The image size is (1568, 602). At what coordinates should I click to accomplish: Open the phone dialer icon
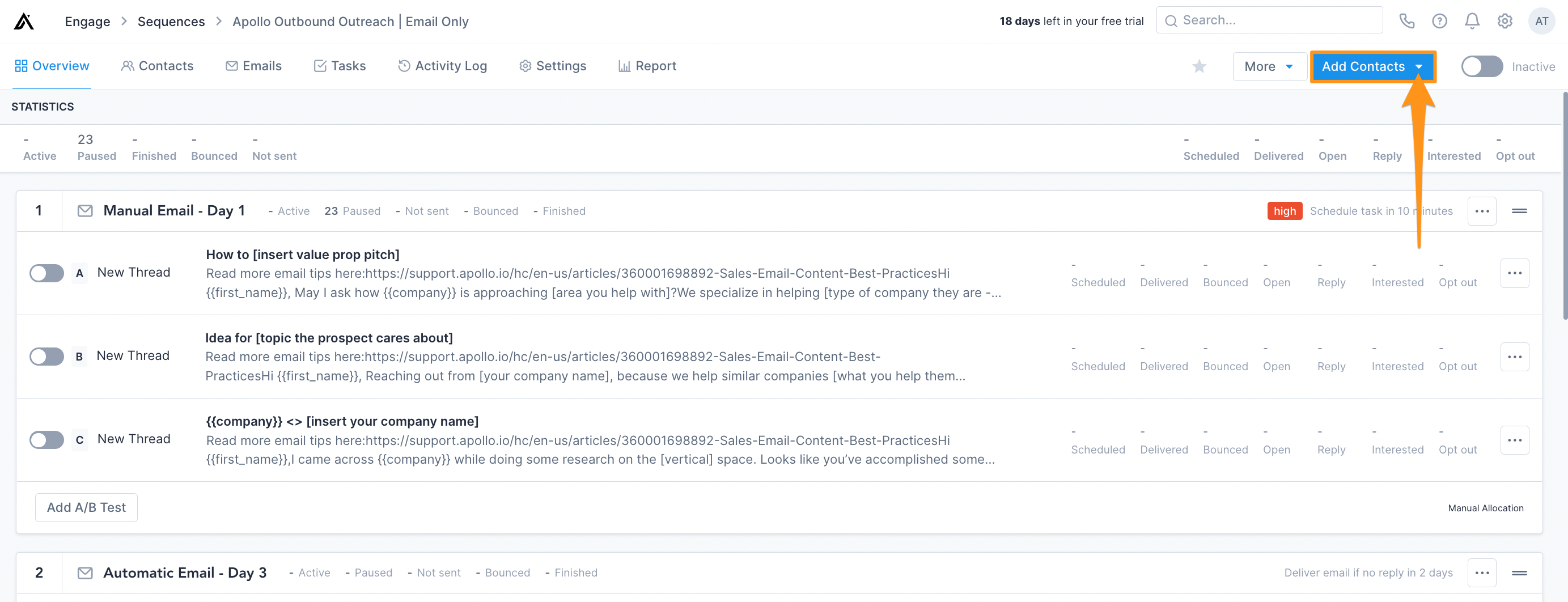coord(1406,22)
